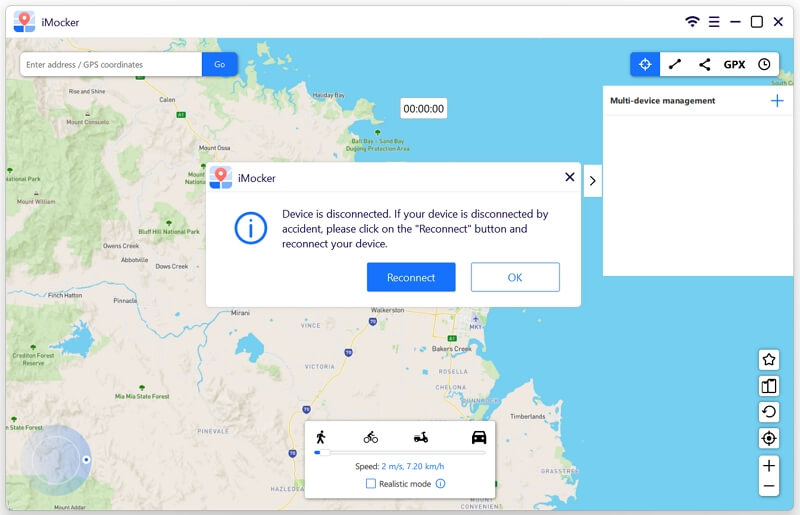Viewport: 800px width, 515px height.
Task: Click the Walkerston map label
Action: pyautogui.click(x=387, y=310)
